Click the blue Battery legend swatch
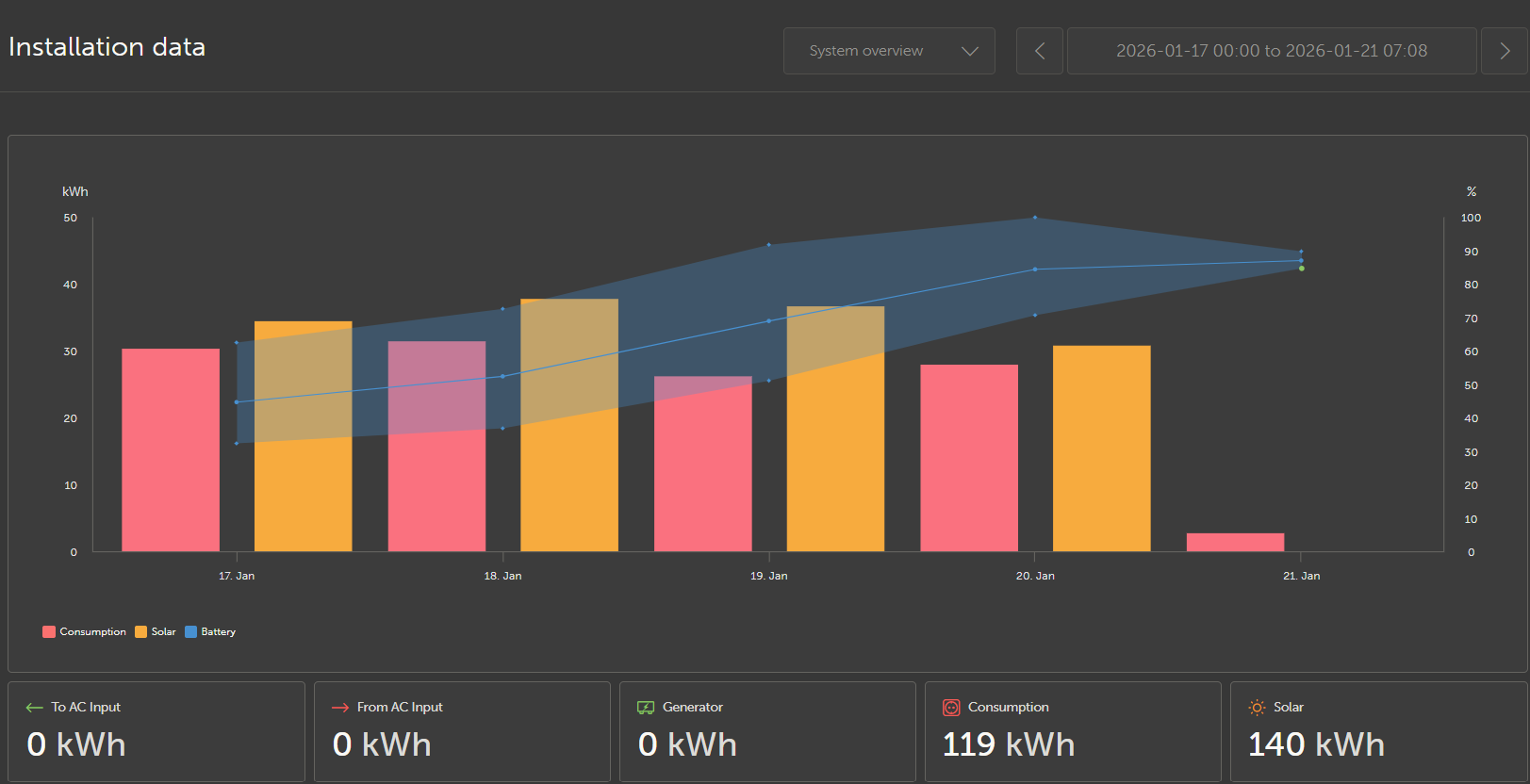Image resolution: width=1530 pixels, height=784 pixels. [x=191, y=631]
